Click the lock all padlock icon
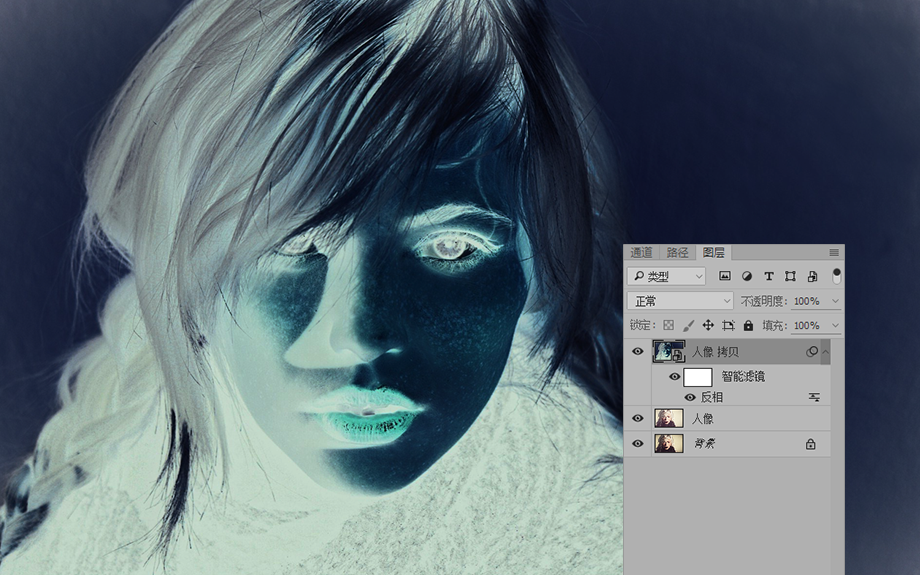Screen dimensions: 920x575 point(748,326)
